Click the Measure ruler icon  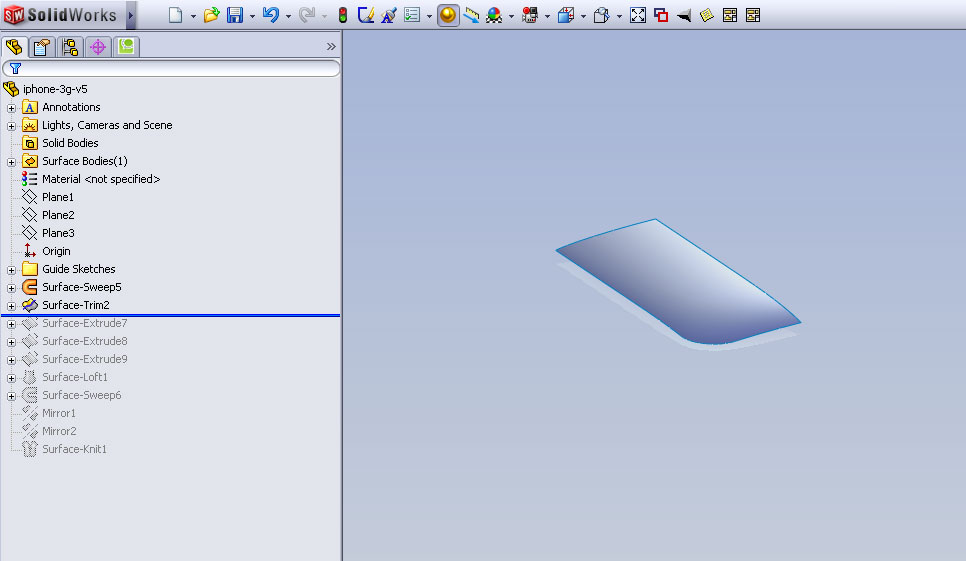coord(471,15)
